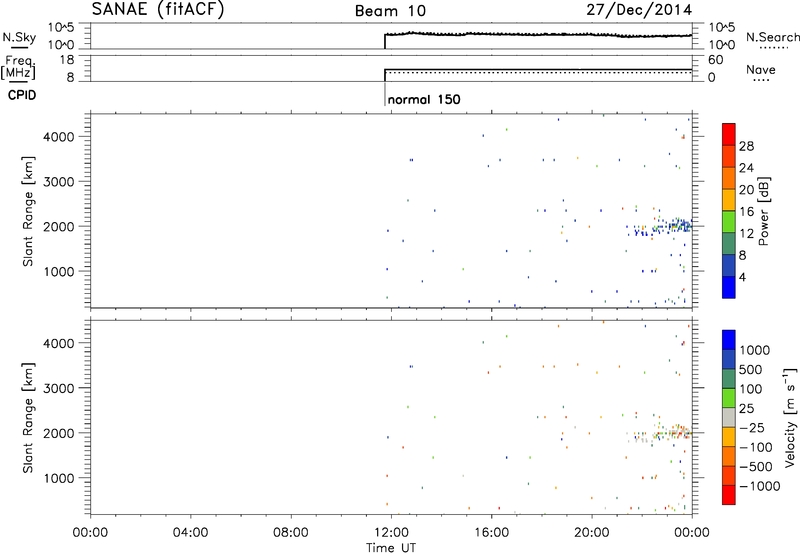Click the light green 12-16 dB Power segment
Viewport: 800px width, 554px height.
729,222
